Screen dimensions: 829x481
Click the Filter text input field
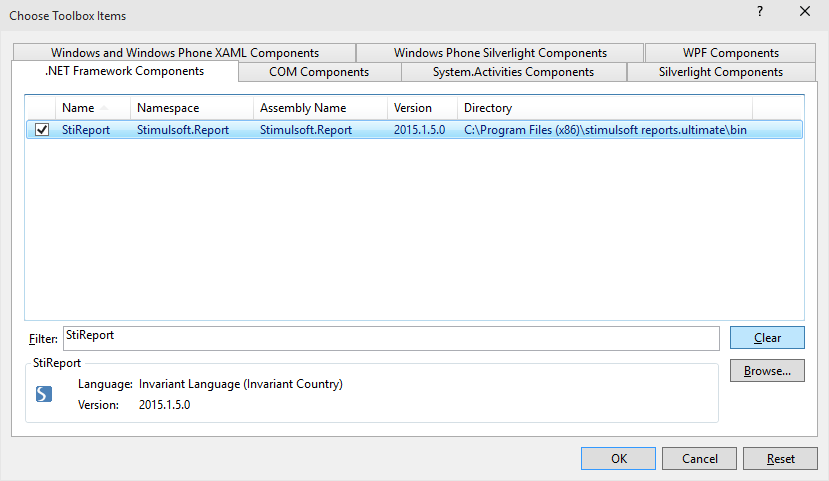(390, 338)
